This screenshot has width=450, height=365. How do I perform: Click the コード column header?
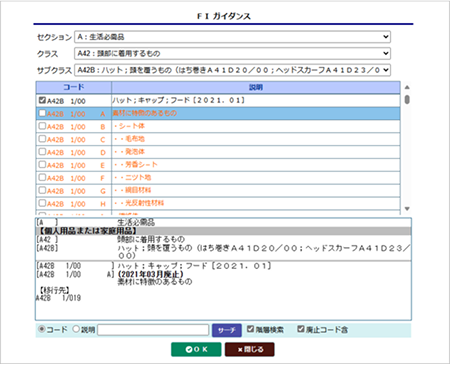click(74, 87)
